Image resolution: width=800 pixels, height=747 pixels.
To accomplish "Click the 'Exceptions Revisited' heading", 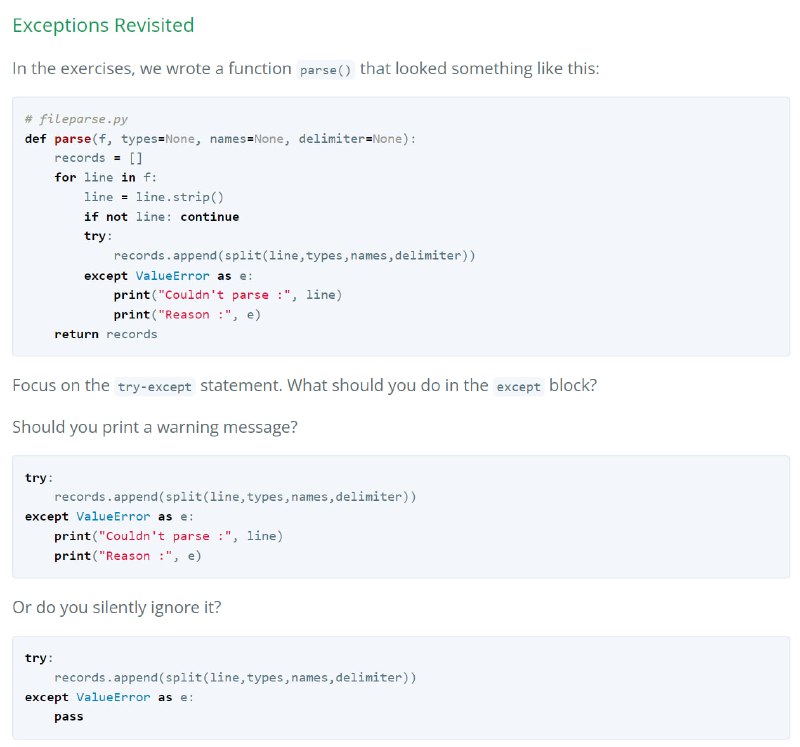I will pyautogui.click(x=103, y=26).
